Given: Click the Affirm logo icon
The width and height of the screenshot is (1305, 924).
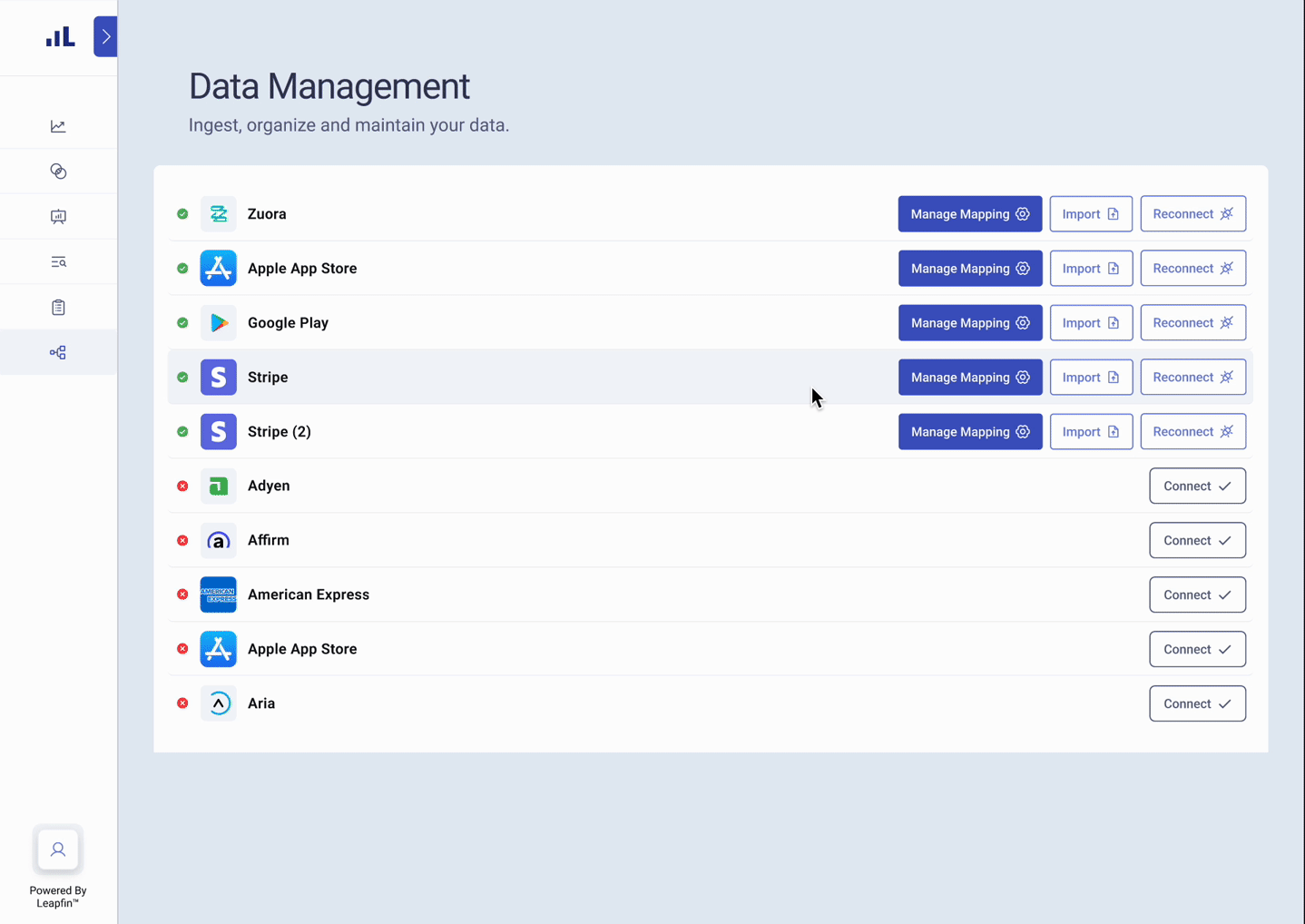Looking at the screenshot, I should click(x=219, y=541).
